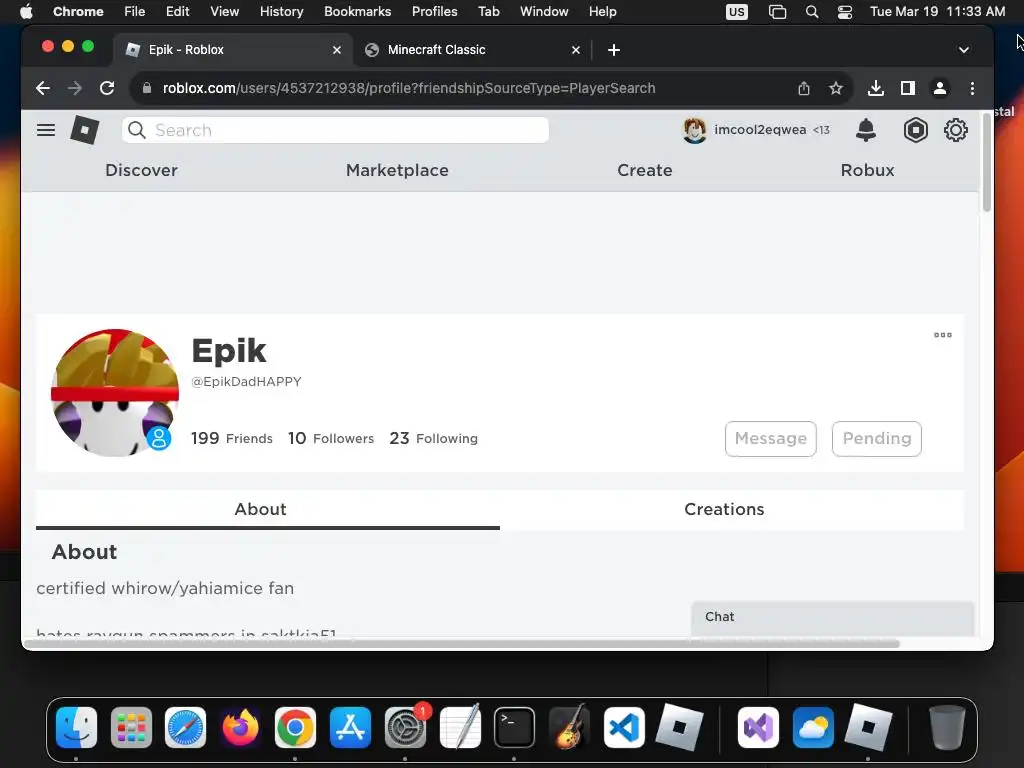
Task: Launch Firefox from the Dock
Action: coord(240,727)
